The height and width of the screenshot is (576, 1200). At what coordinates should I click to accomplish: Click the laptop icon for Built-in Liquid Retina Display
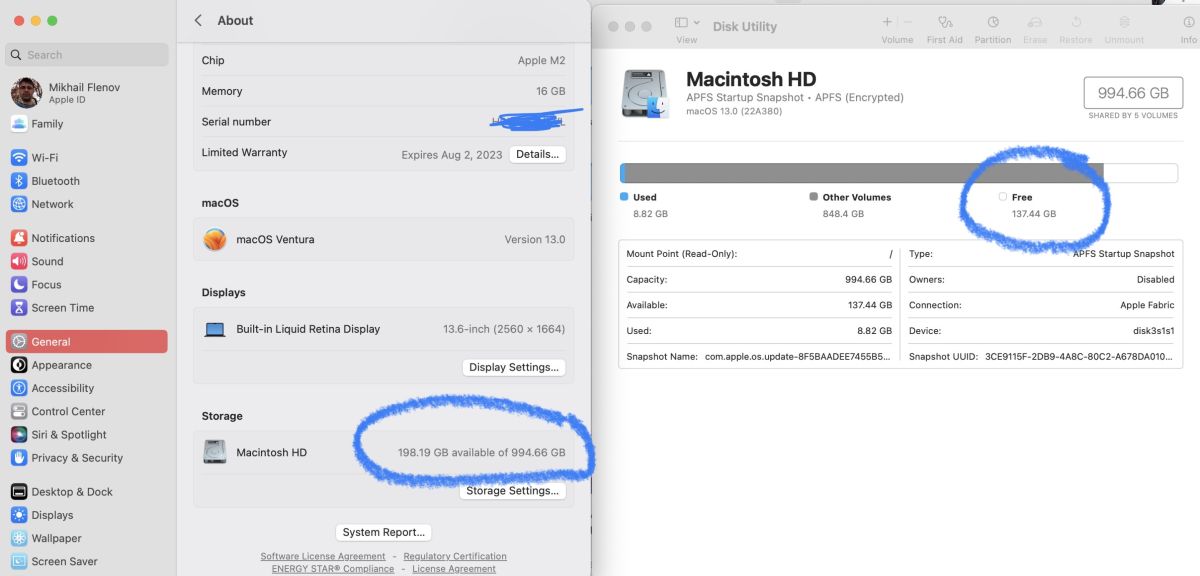point(214,329)
